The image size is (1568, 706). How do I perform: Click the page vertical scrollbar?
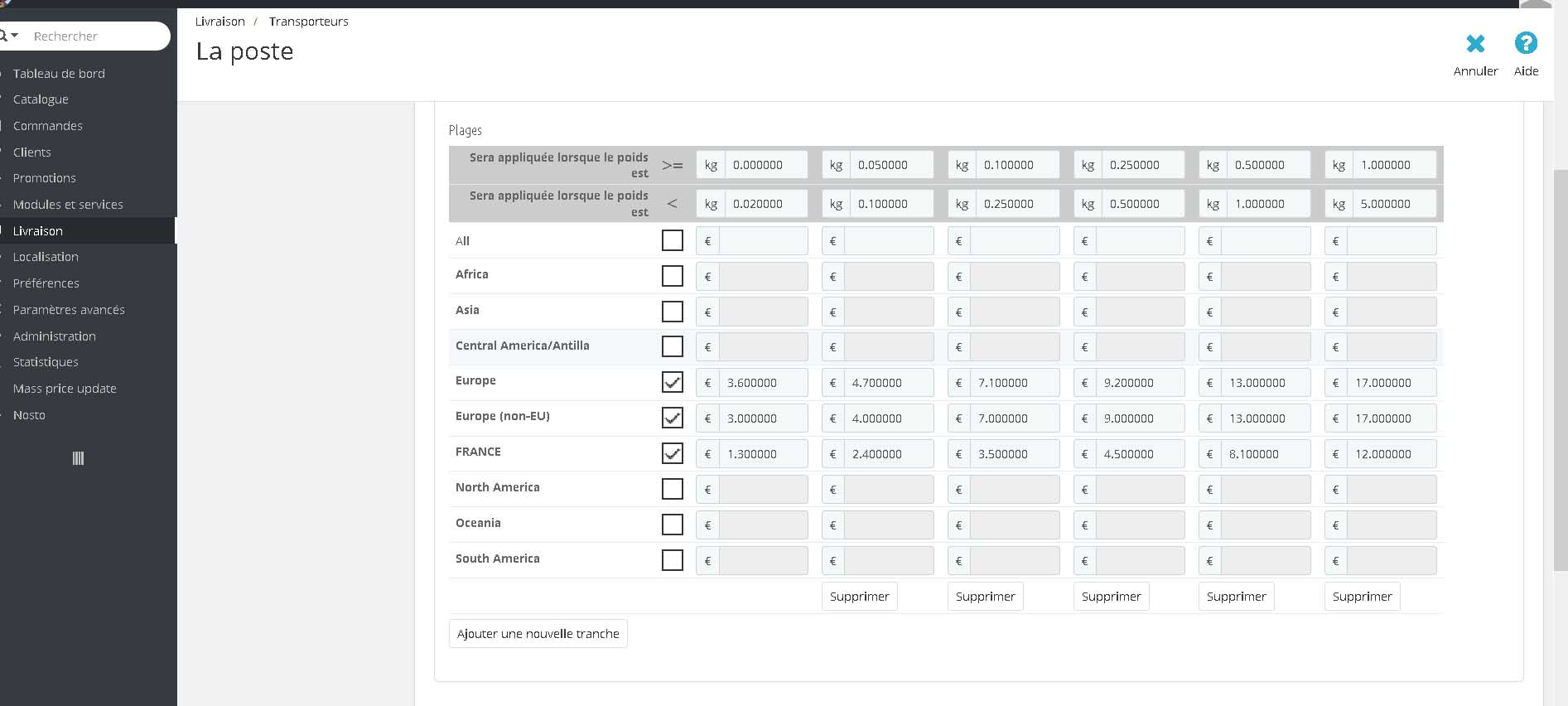point(1561,370)
